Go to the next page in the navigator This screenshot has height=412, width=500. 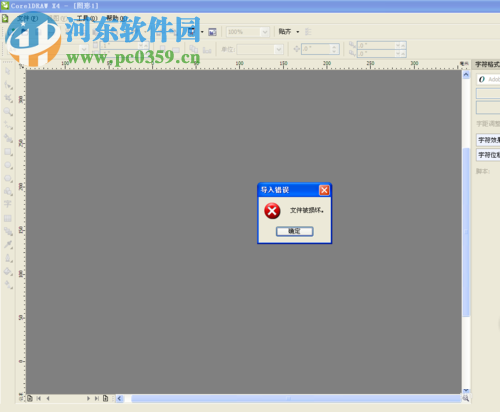click(x=88, y=398)
